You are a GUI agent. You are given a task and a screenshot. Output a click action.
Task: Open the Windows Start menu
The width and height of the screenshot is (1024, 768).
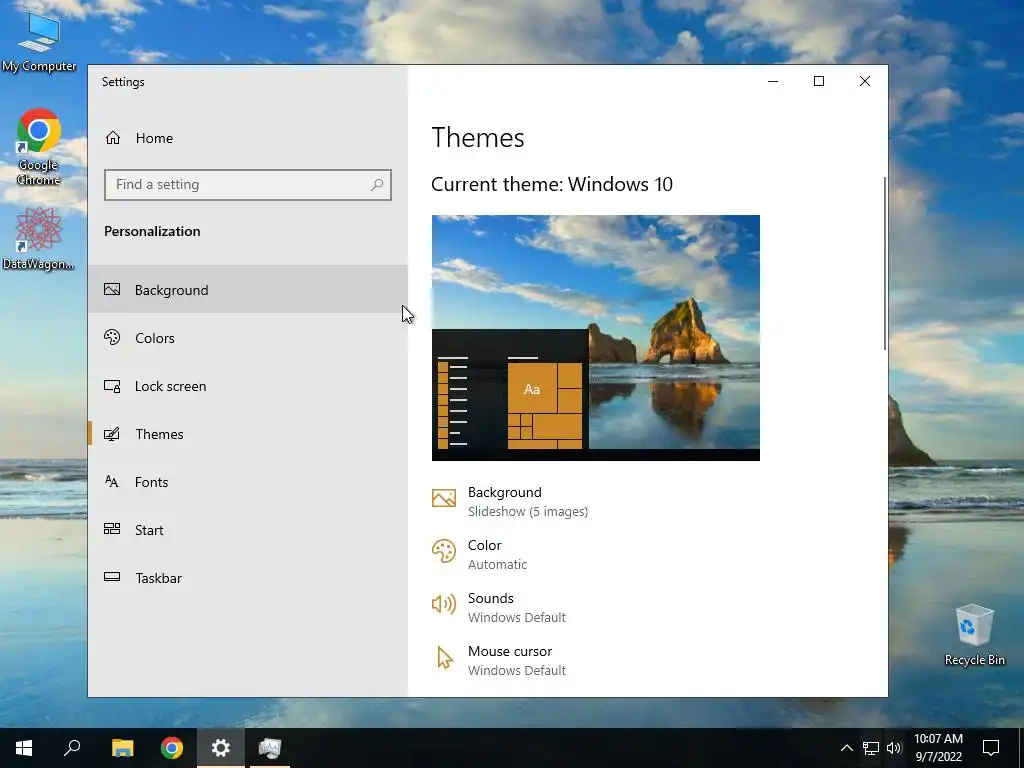pyautogui.click(x=24, y=748)
